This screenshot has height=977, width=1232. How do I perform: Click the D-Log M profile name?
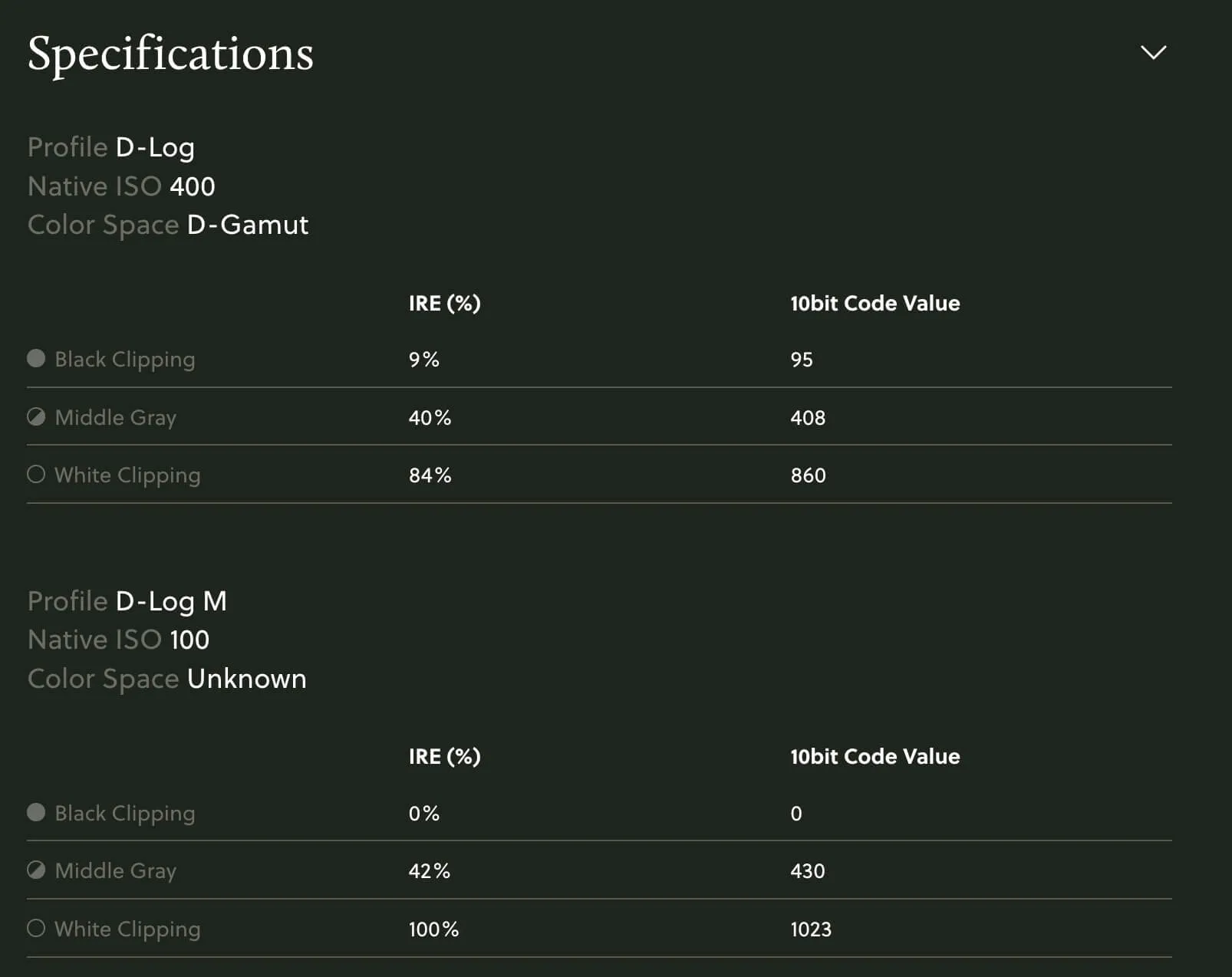(170, 601)
